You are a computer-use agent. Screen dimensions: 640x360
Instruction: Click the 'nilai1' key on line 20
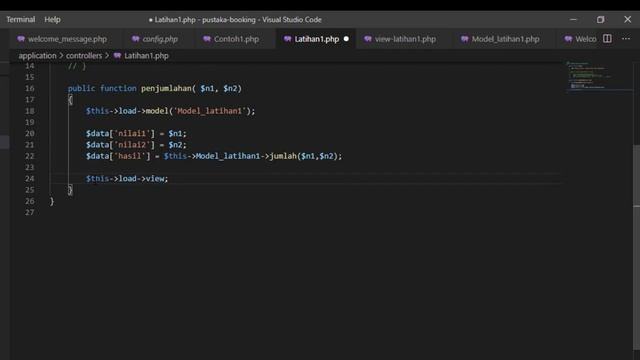click(132, 133)
